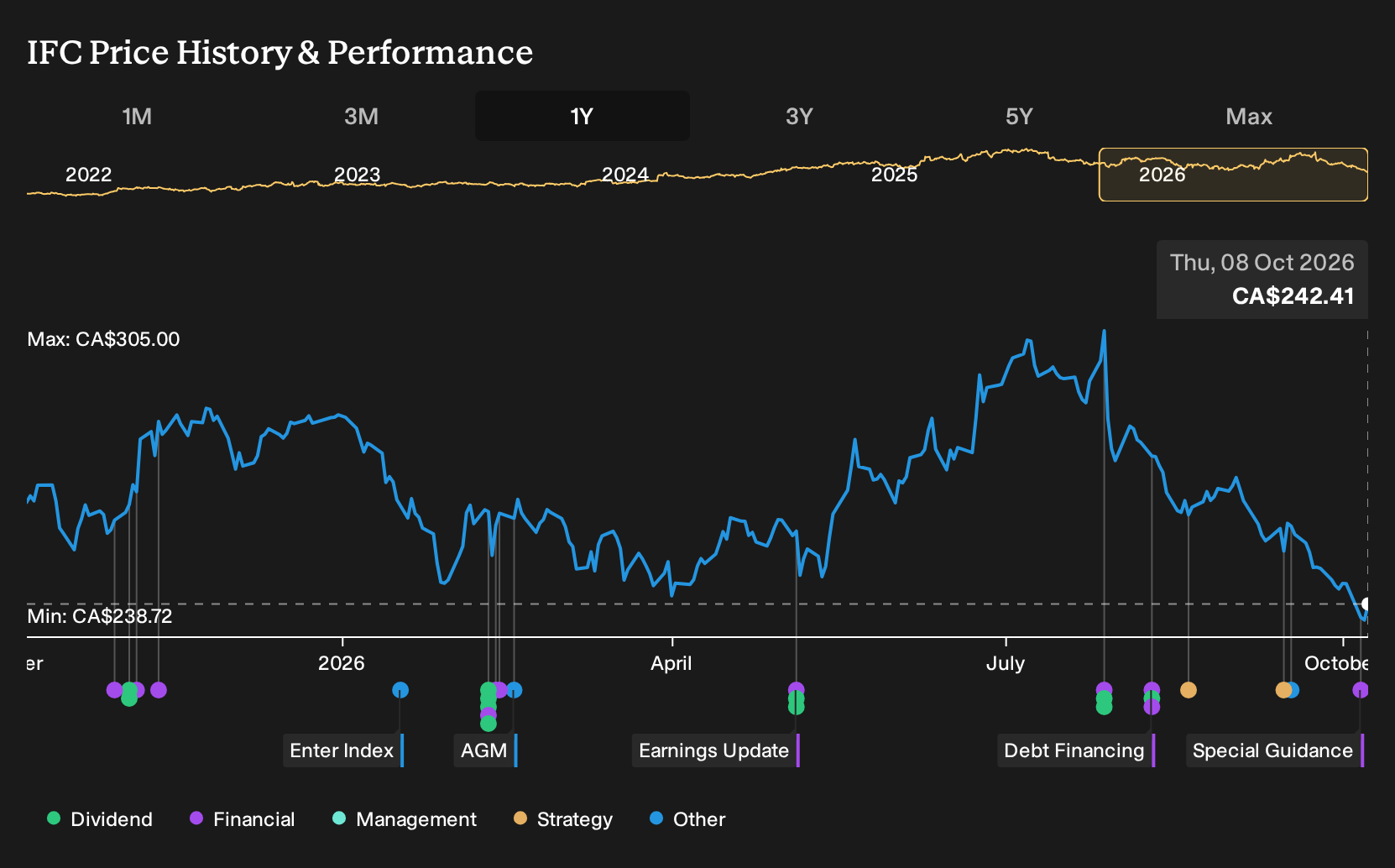
Task: Toggle the Financial legend filter
Action: 243,819
